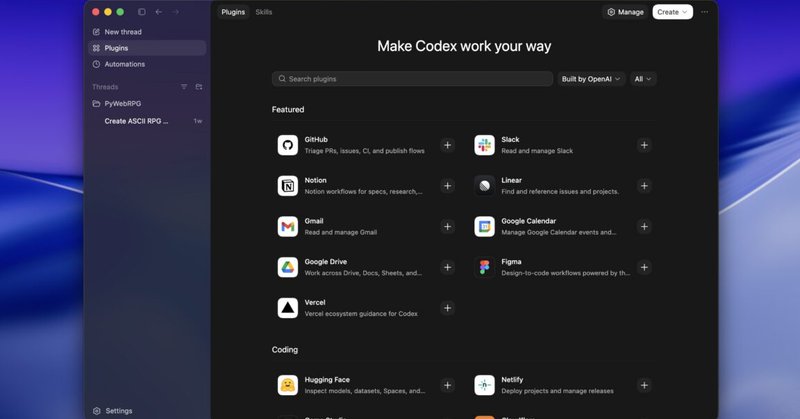Open Settings at sidebar bottom
The height and width of the screenshot is (419, 800).
[x=113, y=411]
